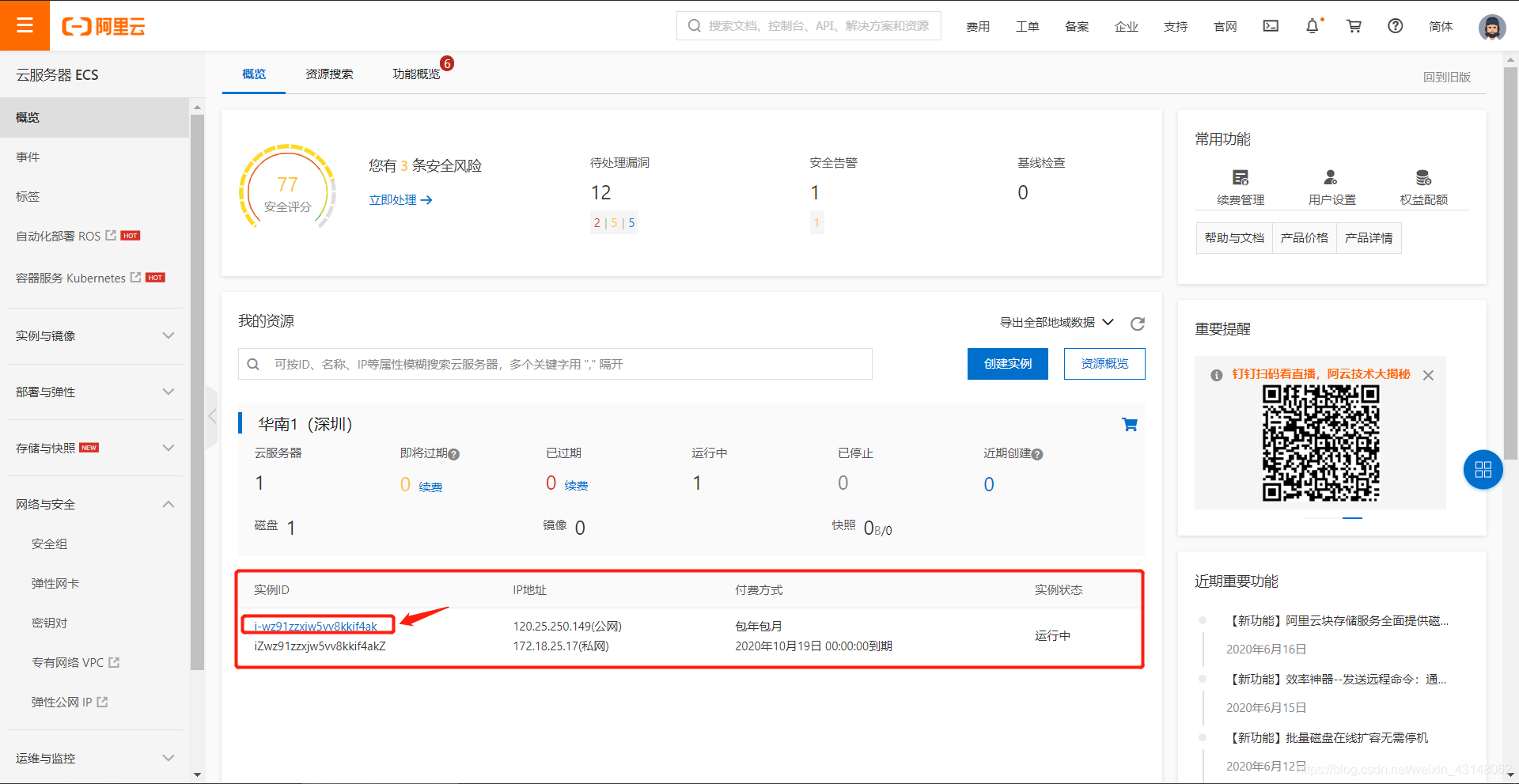Open the orange hamburger menu
Screen dimensions: 1519x784
coord(25,25)
